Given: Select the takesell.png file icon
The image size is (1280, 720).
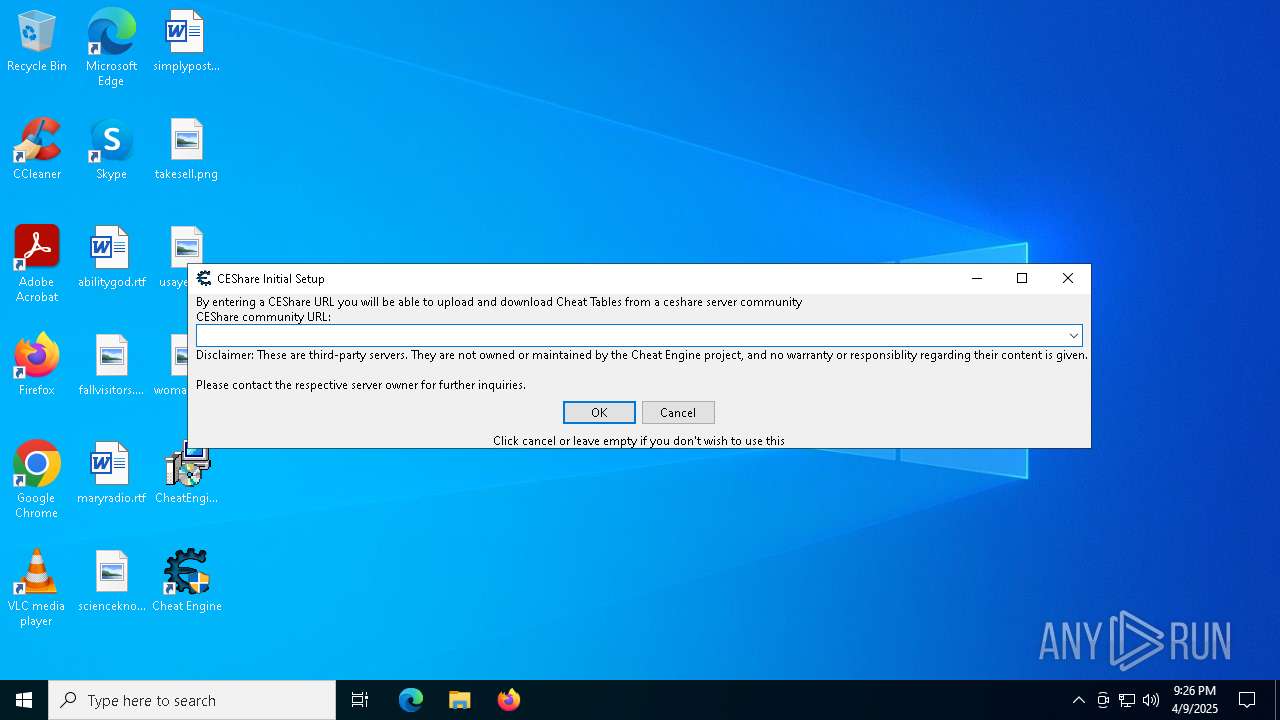Looking at the screenshot, I should point(186,150).
